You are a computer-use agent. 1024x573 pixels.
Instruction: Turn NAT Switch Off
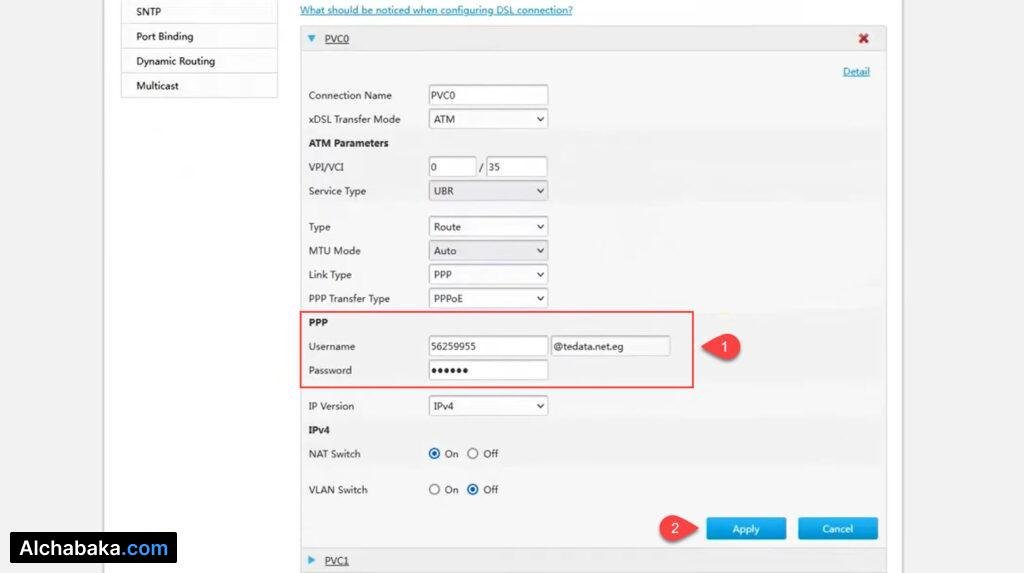(x=473, y=454)
